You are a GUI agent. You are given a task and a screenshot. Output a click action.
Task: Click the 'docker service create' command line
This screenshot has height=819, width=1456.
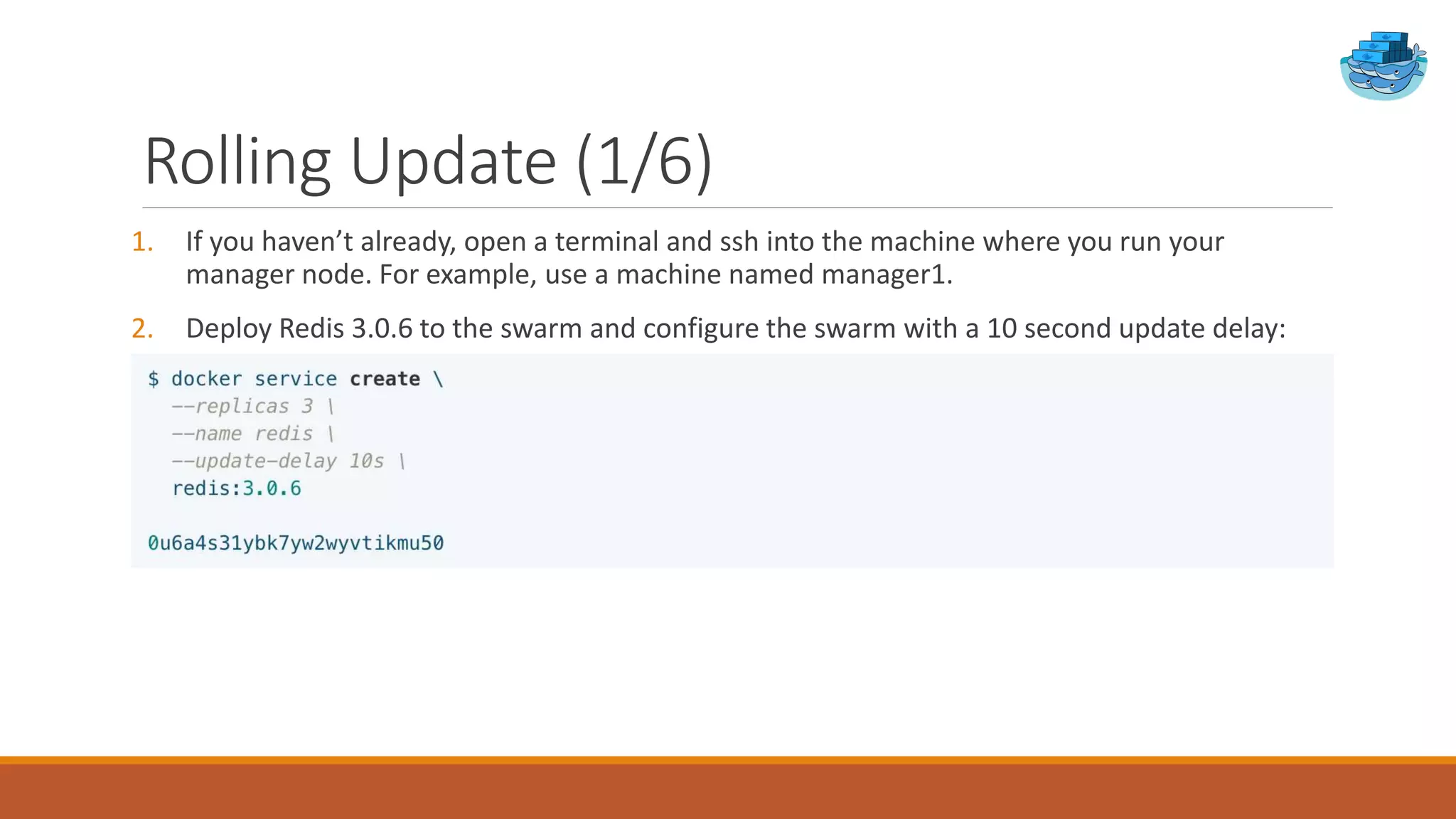(295, 379)
